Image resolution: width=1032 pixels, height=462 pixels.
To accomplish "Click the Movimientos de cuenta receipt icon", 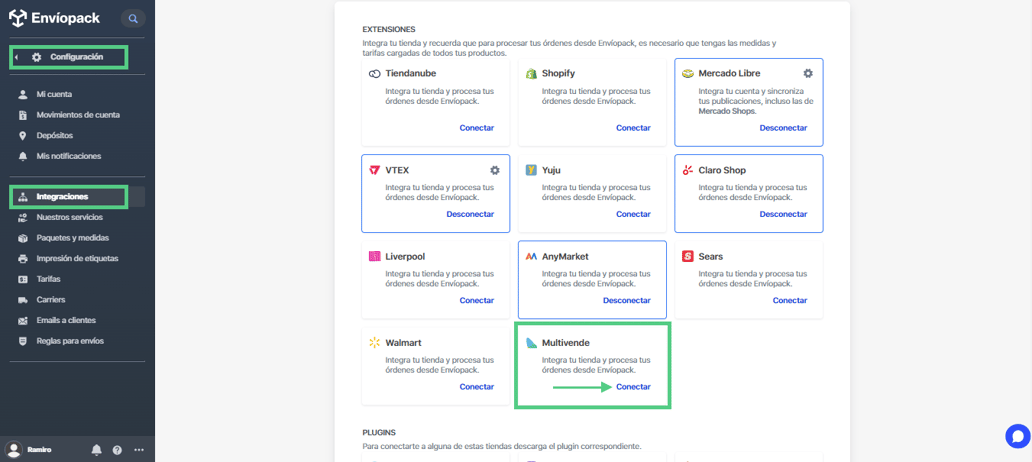I will (x=23, y=115).
